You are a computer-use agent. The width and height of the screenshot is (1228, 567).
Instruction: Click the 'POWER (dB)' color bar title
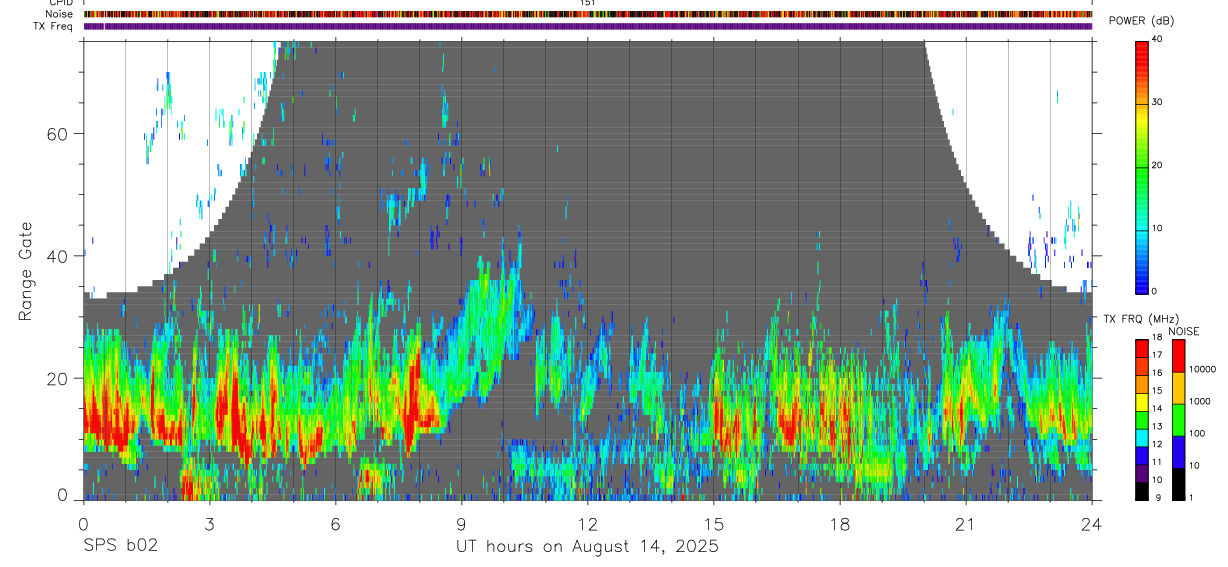click(1142, 21)
